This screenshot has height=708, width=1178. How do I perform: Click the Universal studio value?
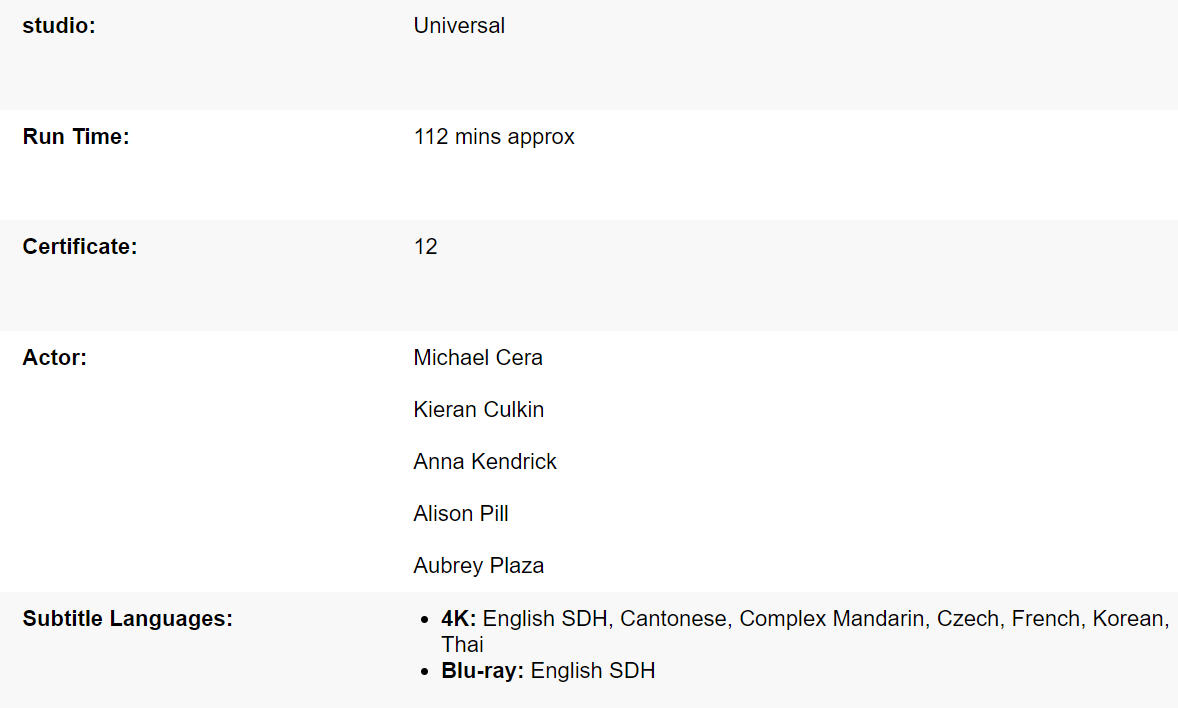[459, 26]
